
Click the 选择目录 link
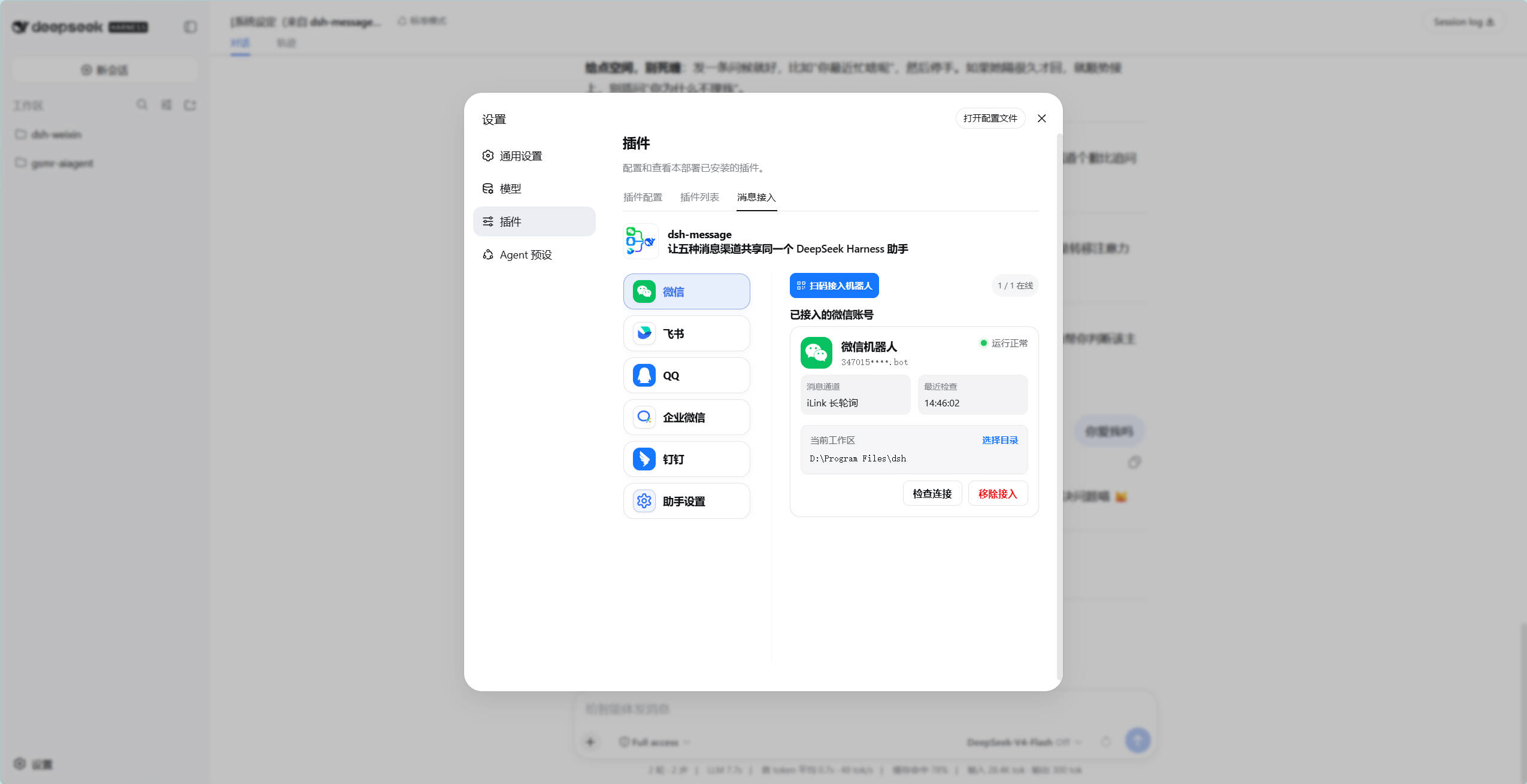point(1000,440)
